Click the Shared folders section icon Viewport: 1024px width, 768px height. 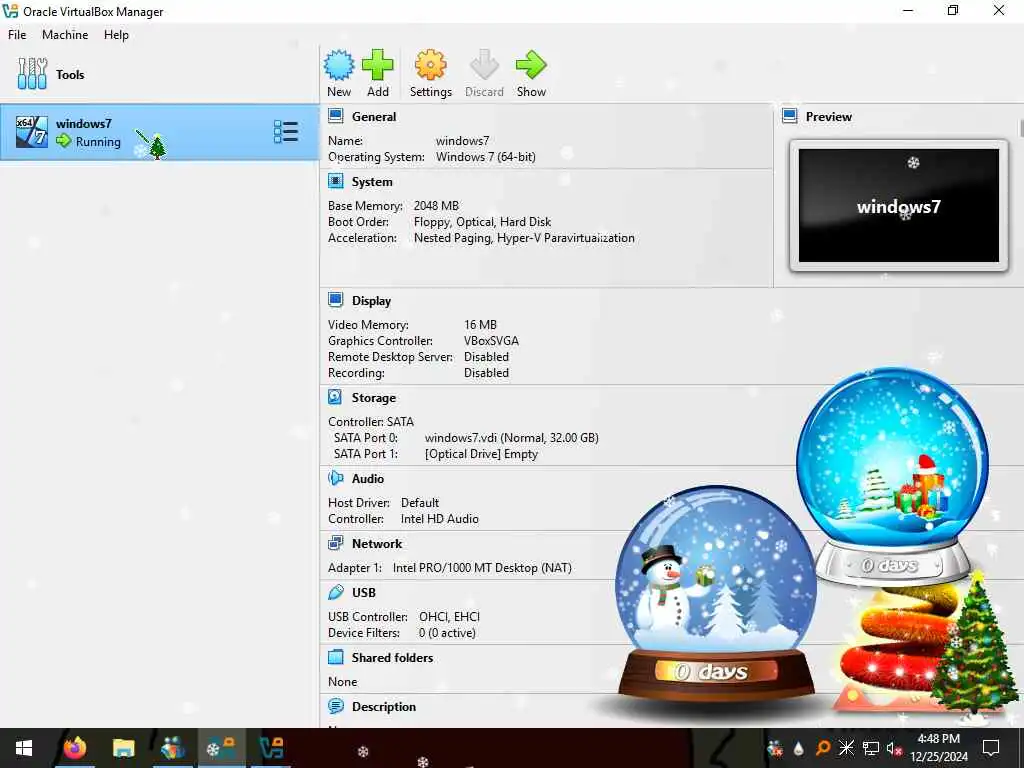coord(336,657)
